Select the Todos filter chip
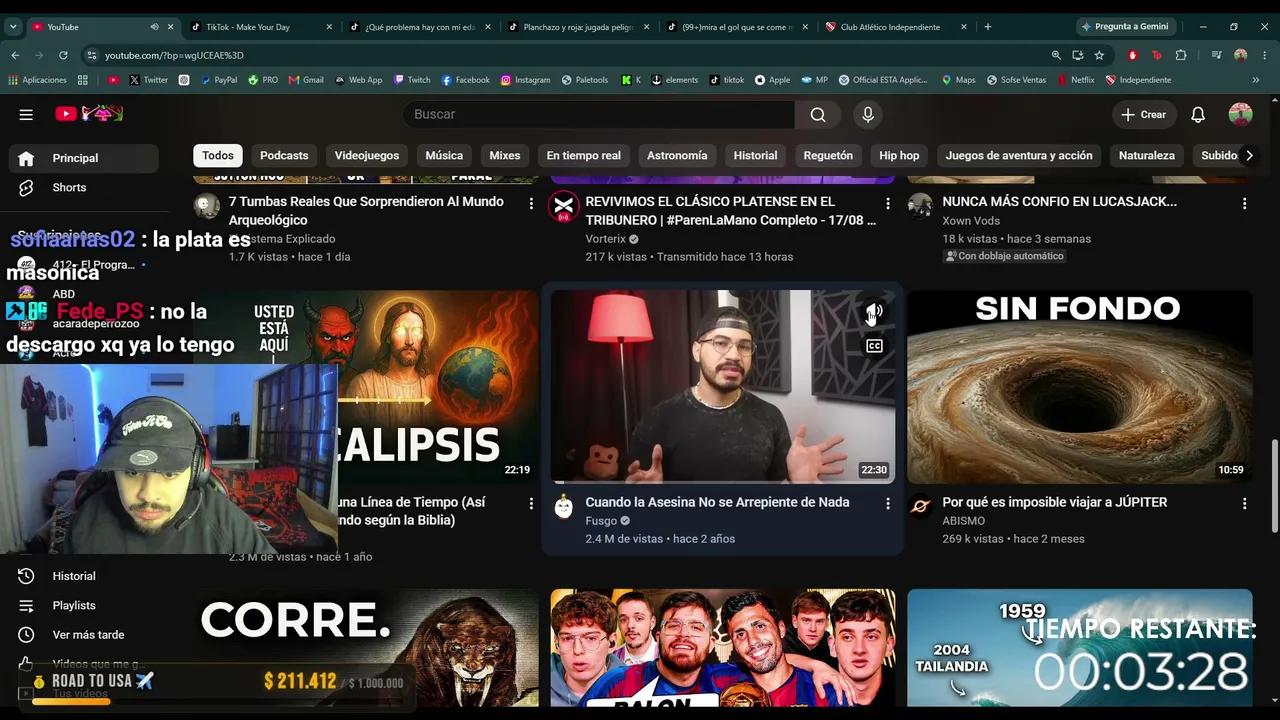This screenshot has height=720, width=1280. [x=218, y=155]
